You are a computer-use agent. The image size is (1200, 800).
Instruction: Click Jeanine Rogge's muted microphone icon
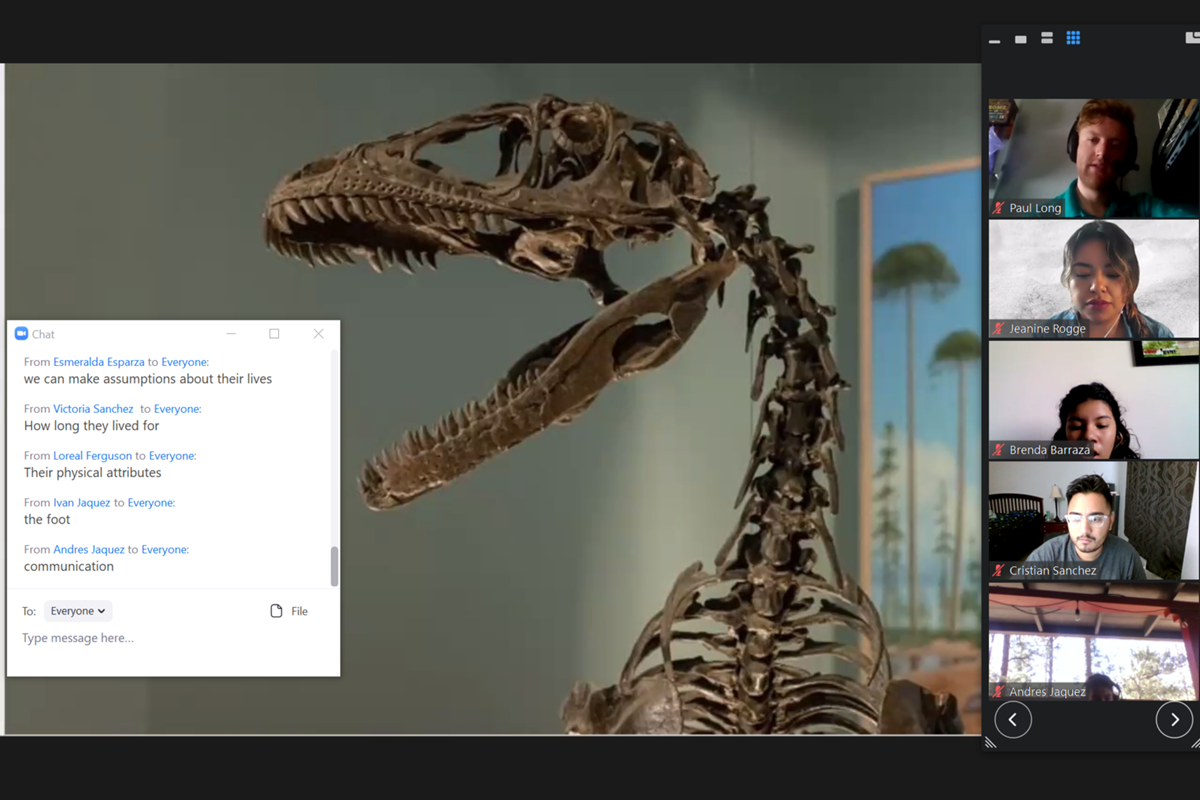998,329
